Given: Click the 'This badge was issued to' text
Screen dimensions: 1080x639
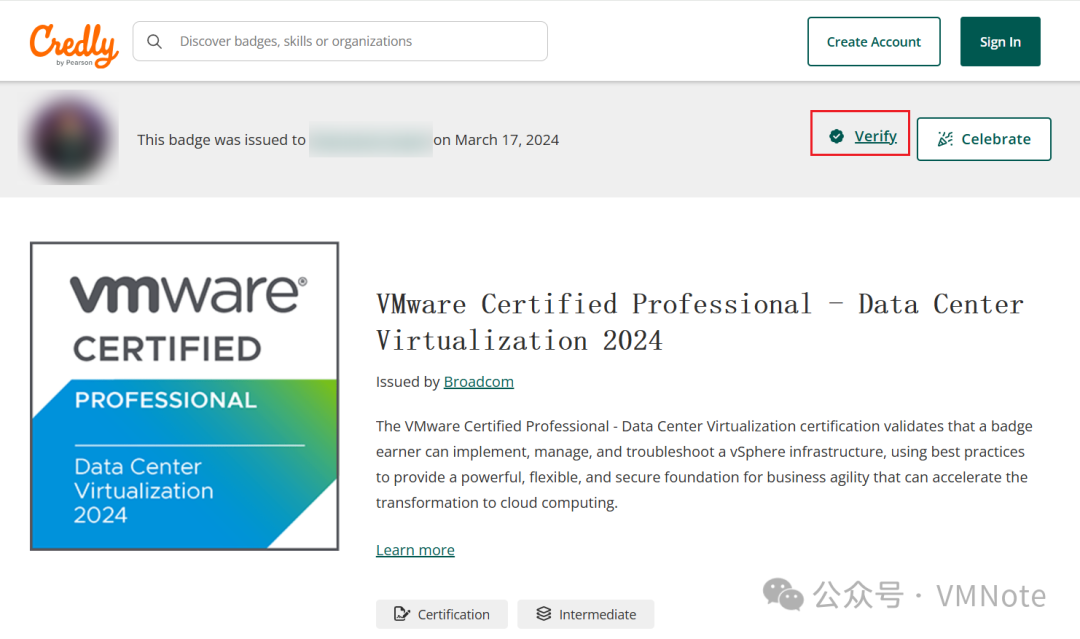Looking at the screenshot, I should coord(221,140).
